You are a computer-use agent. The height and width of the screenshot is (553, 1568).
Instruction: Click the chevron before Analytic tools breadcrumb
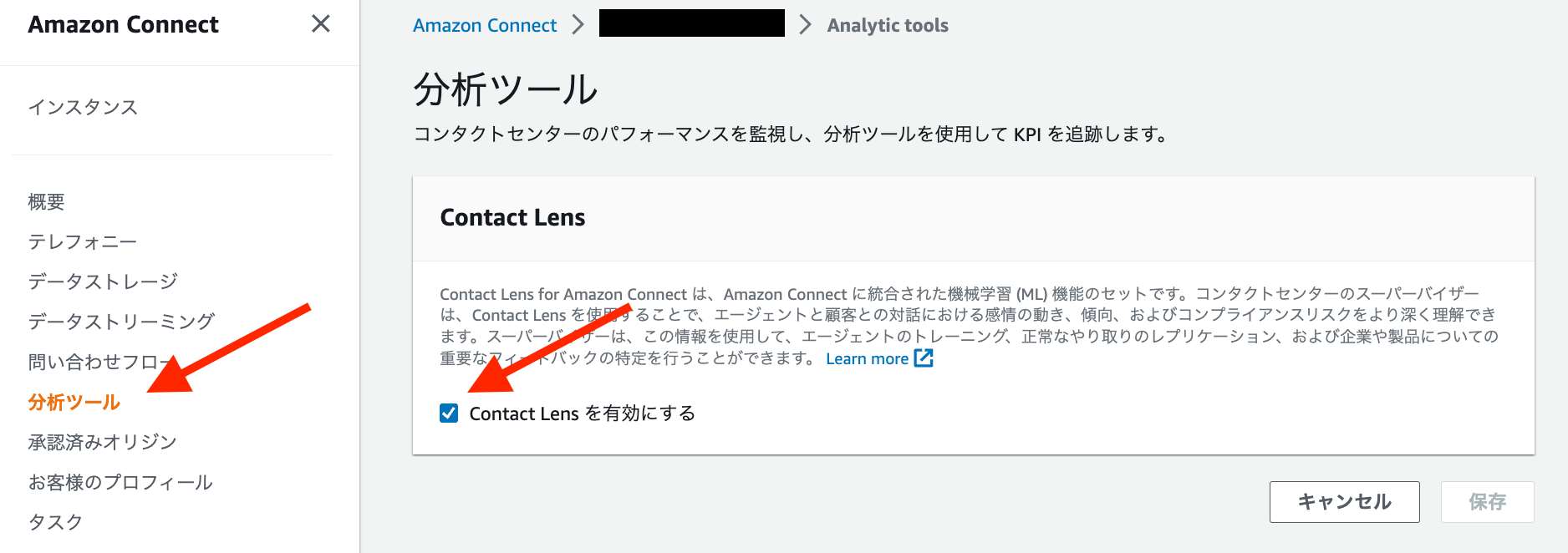pos(804,24)
